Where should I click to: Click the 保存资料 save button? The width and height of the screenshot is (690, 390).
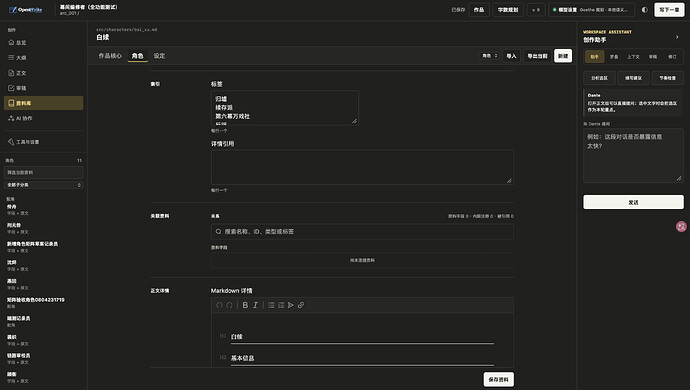click(x=499, y=379)
